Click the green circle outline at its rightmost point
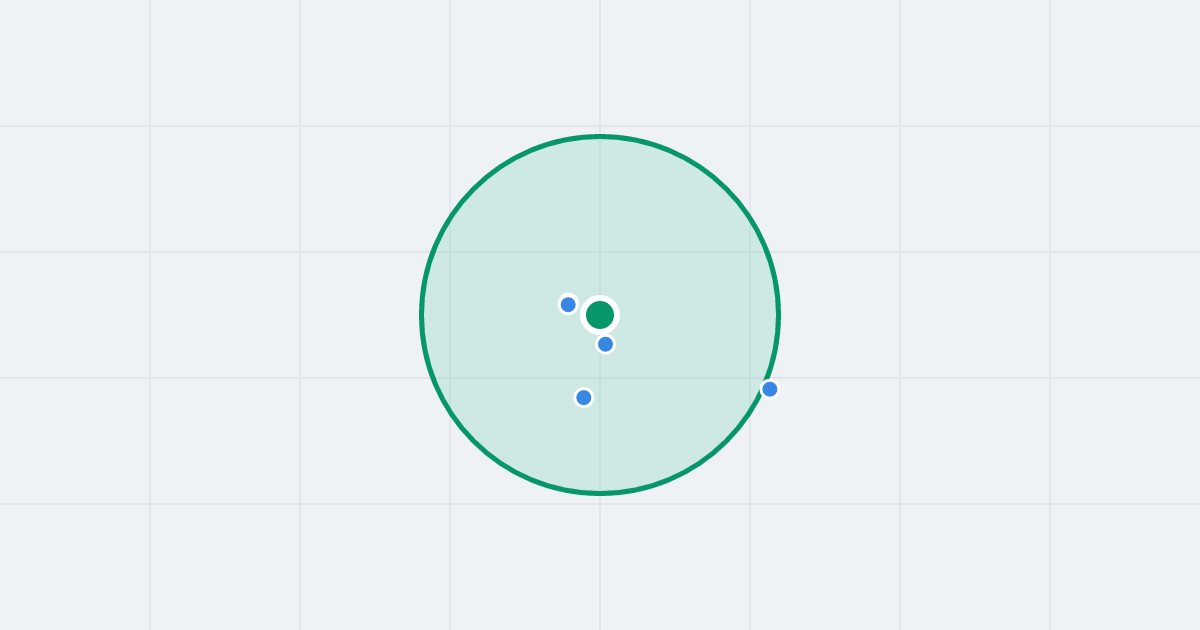The image size is (1200, 630). [x=778, y=315]
